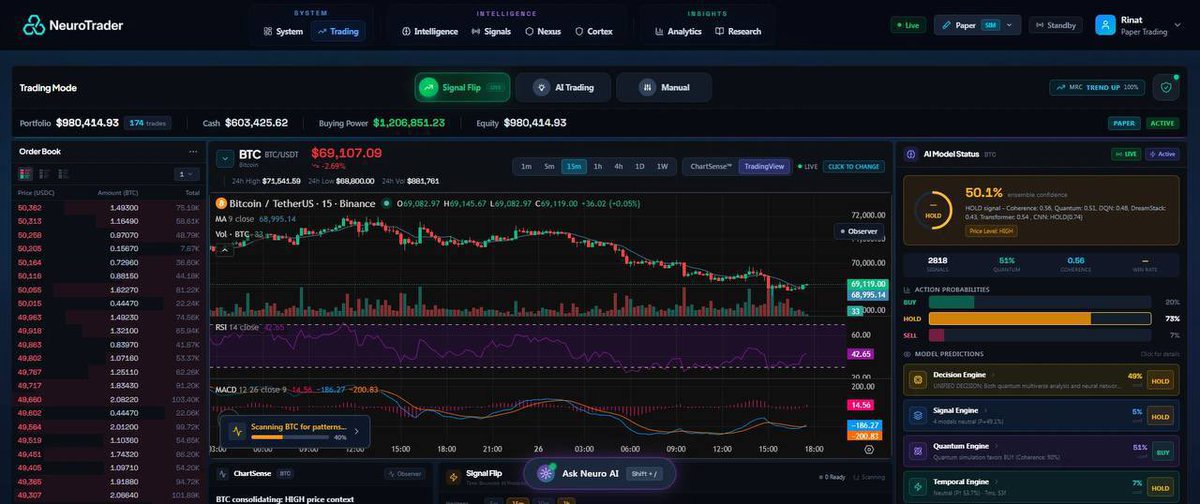This screenshot has height=504, width=1200.
Task: Open the Nexus page
Action: [543, 31]
